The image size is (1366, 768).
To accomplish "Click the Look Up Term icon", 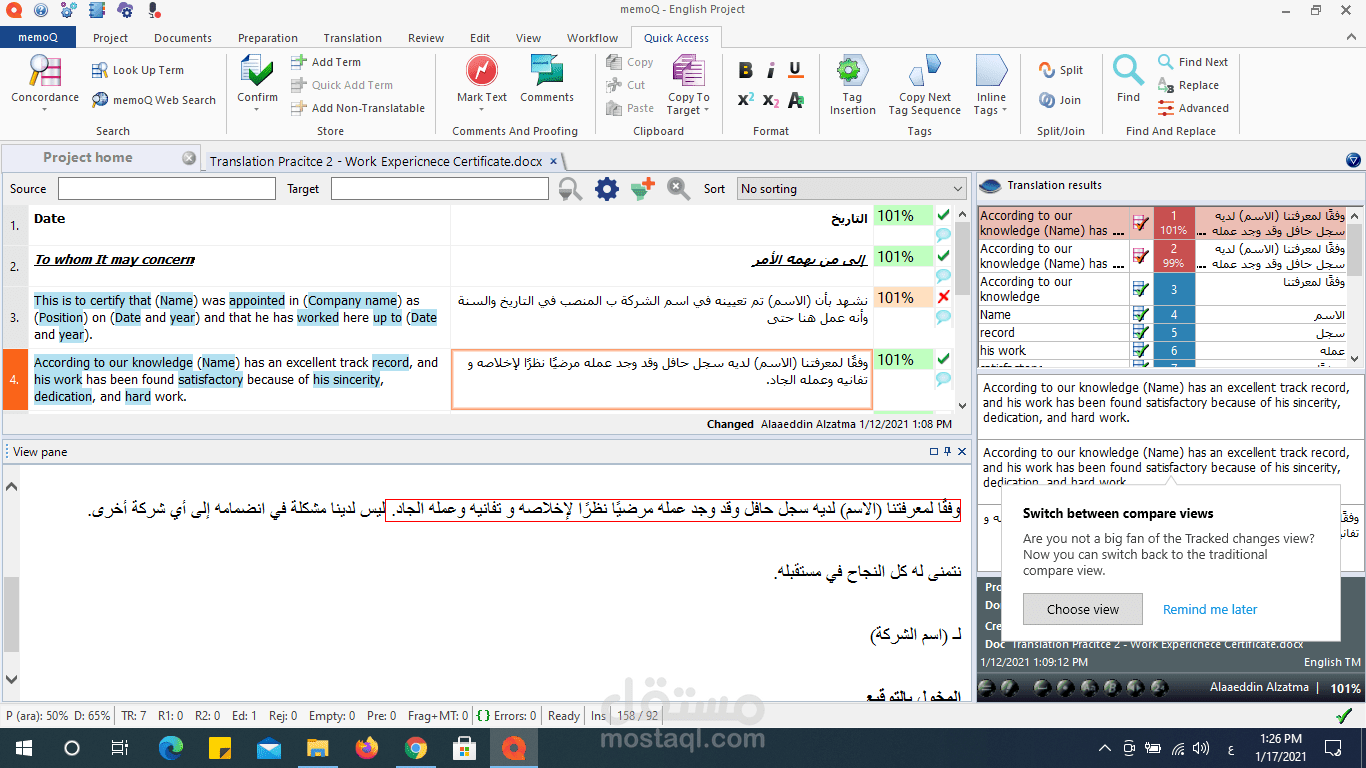I will (x=100, y=71).
